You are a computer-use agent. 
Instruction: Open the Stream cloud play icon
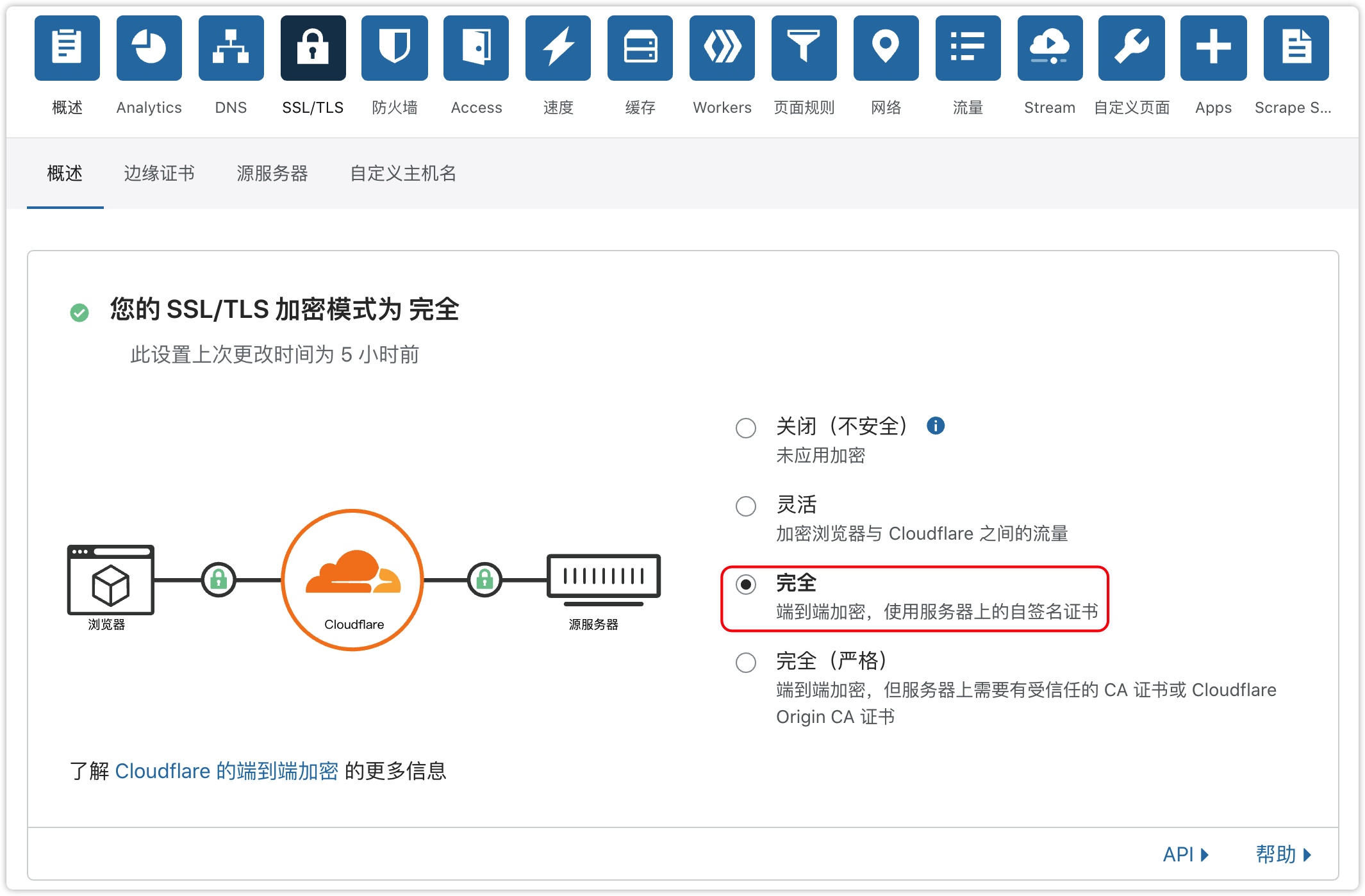[x=1050, y=48]
